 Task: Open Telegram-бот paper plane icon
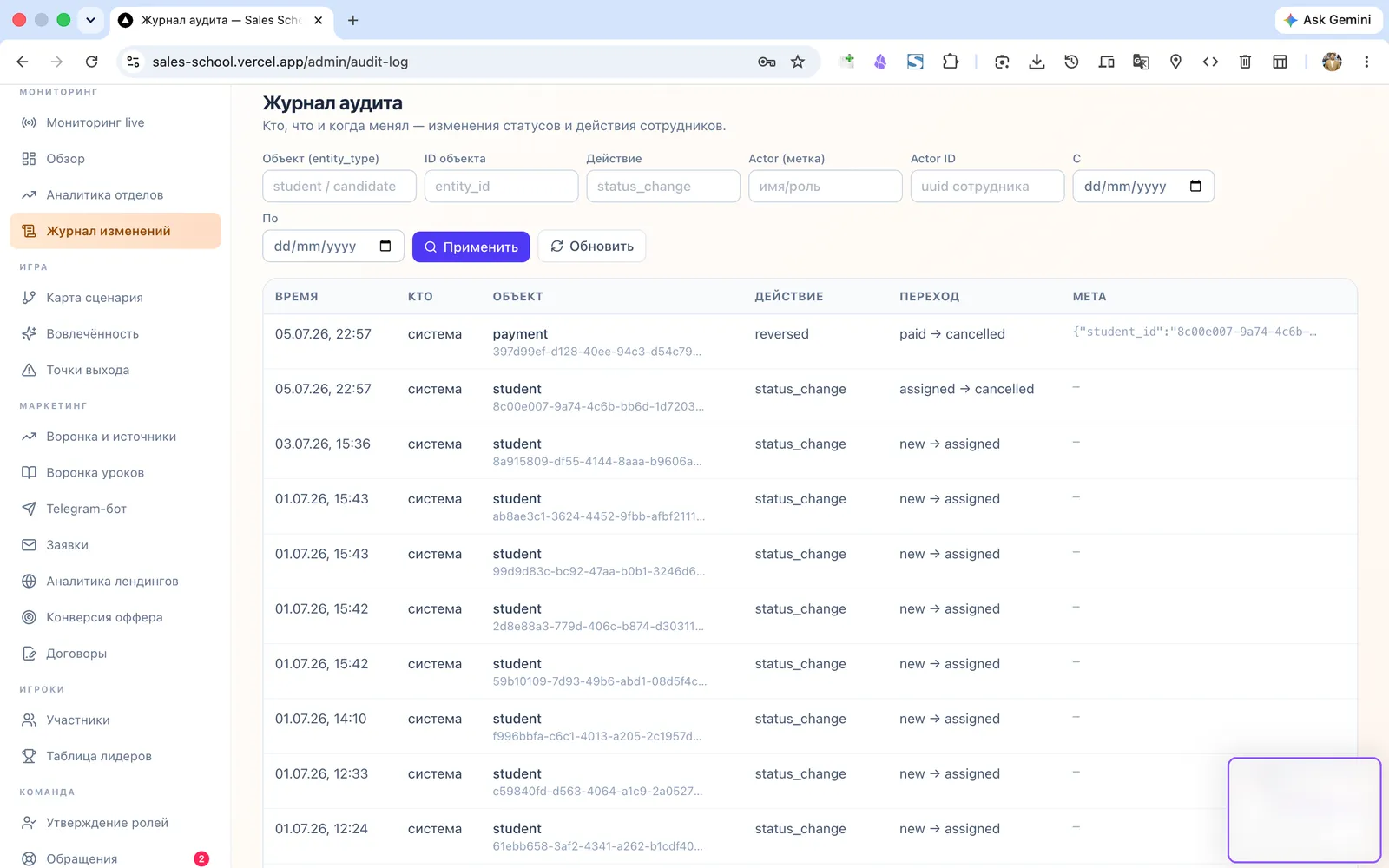point(29,509)
